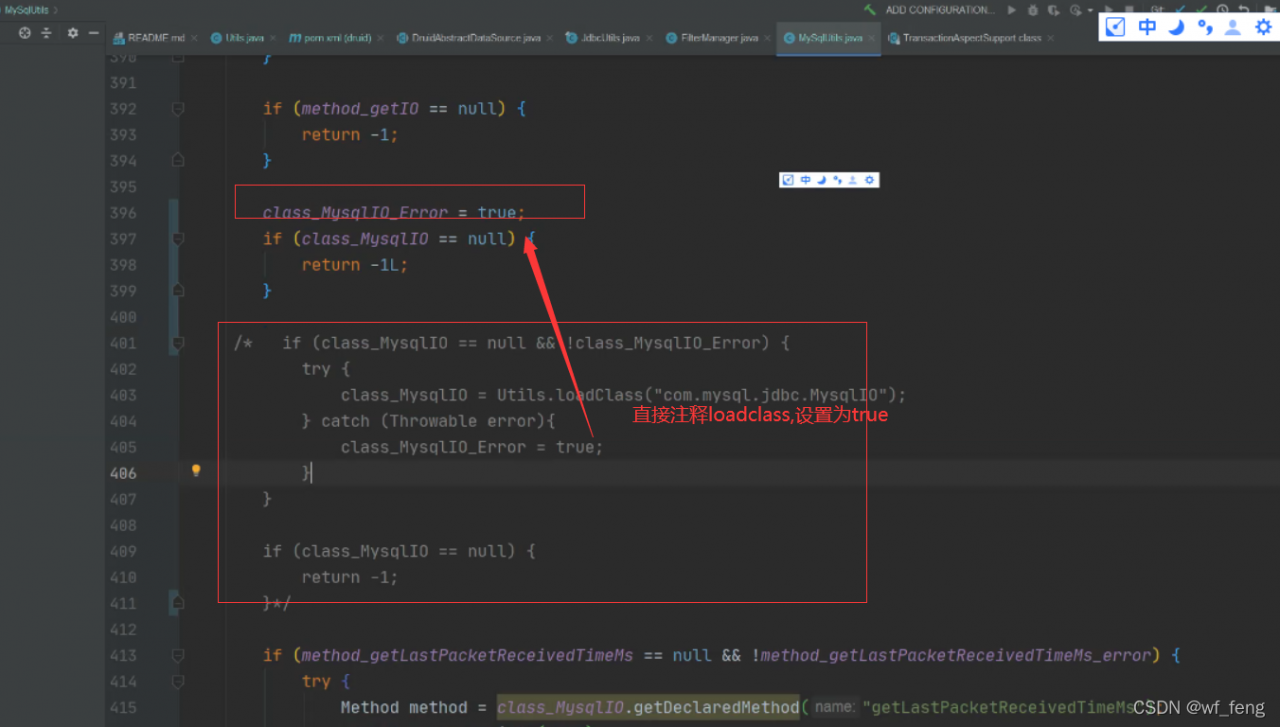Click the input method logo icon
The width and height of the screenshot is (1280, 727).
point(1116,27)
